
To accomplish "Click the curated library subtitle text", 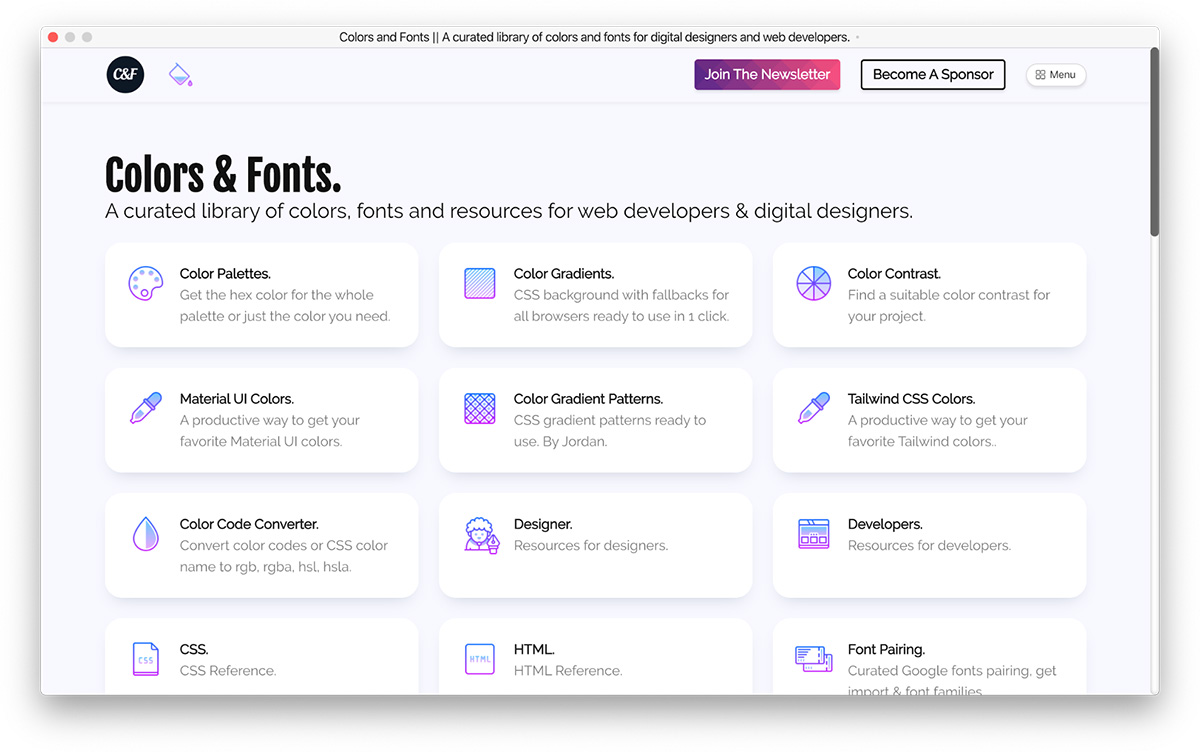I will pos(509,212).
